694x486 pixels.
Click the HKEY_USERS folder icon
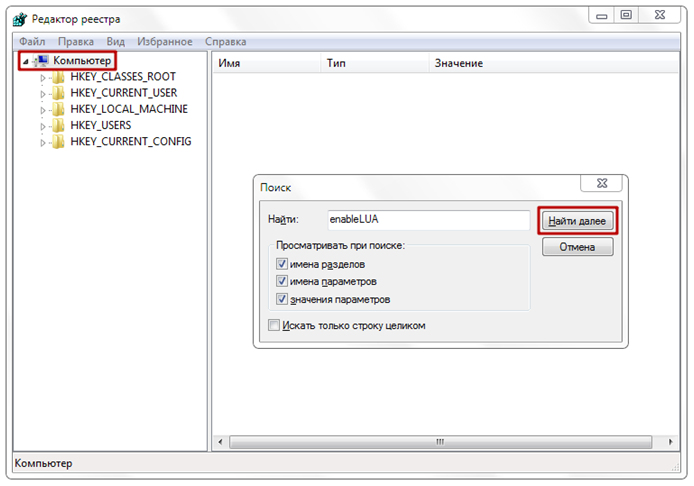(x=58, y=125)
